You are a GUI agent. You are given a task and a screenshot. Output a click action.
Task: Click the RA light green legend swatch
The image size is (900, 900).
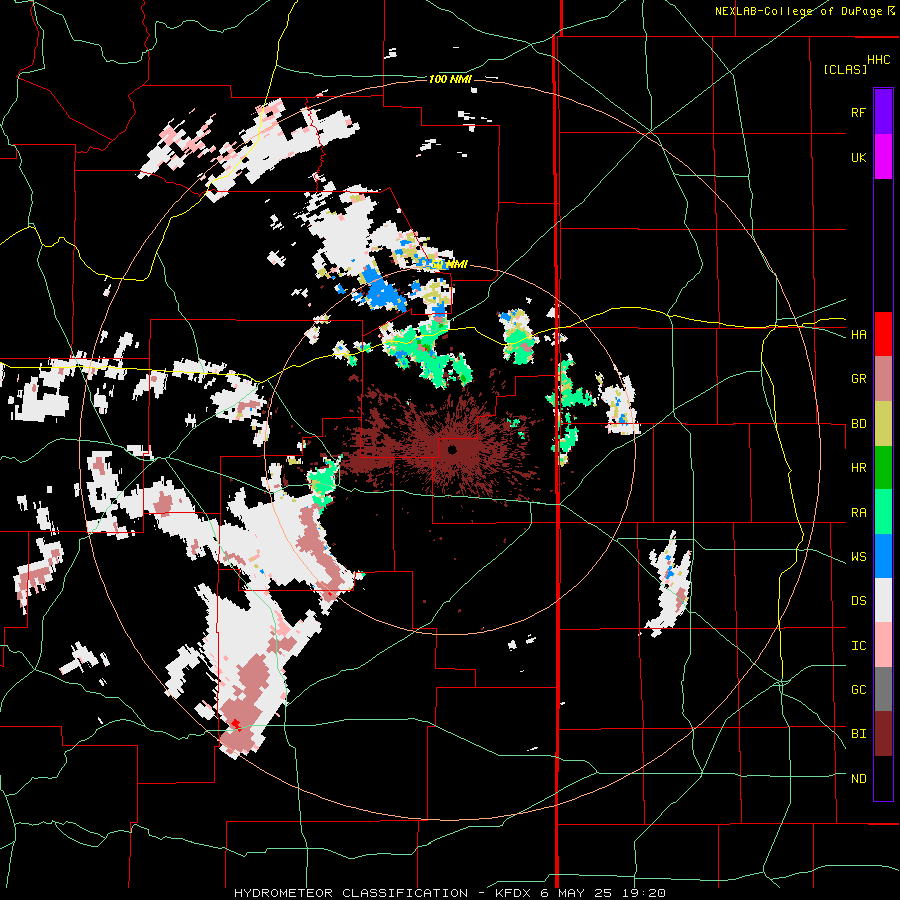tap(883, 512)
